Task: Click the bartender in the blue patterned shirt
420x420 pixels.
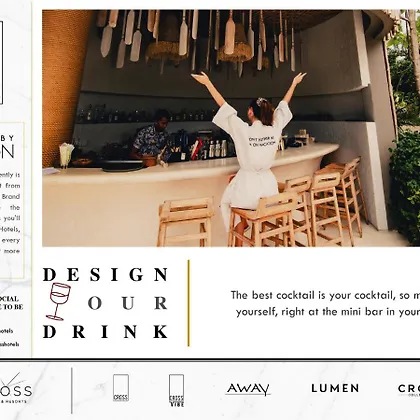Action: tap(152, 137)
